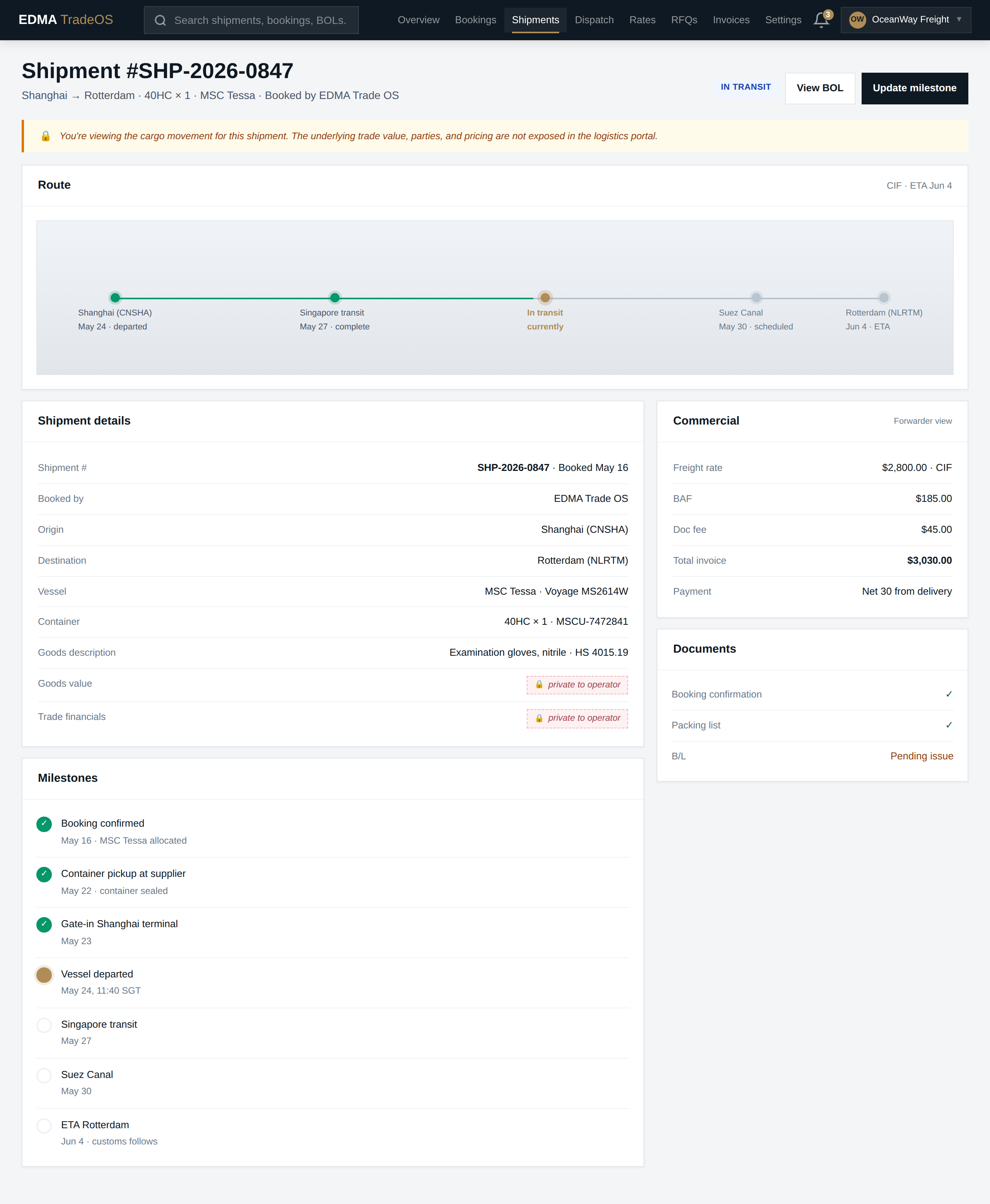Image resolution: width=990 pixels, height=1204 pixels.
Task: Click the CIF ETA Jun 4 route label
Action: click(x=919, y=185)
